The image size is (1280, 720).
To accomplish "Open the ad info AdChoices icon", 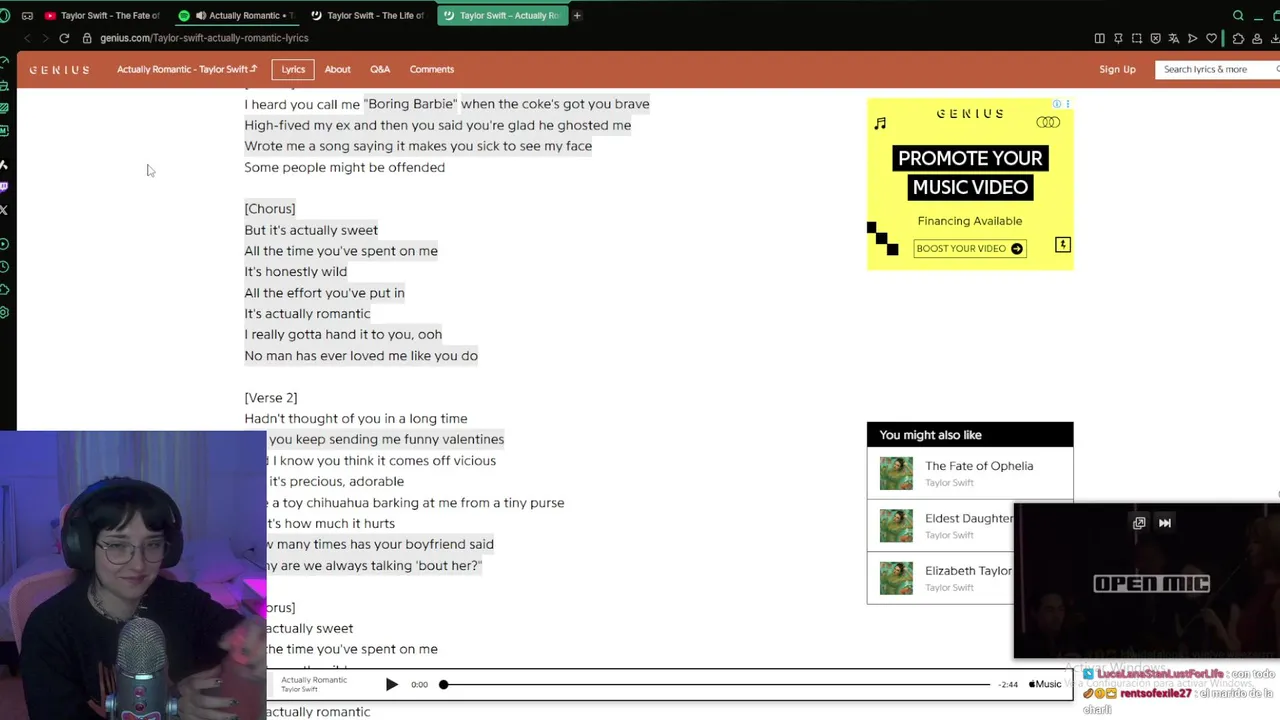I will coord(1057,104).
